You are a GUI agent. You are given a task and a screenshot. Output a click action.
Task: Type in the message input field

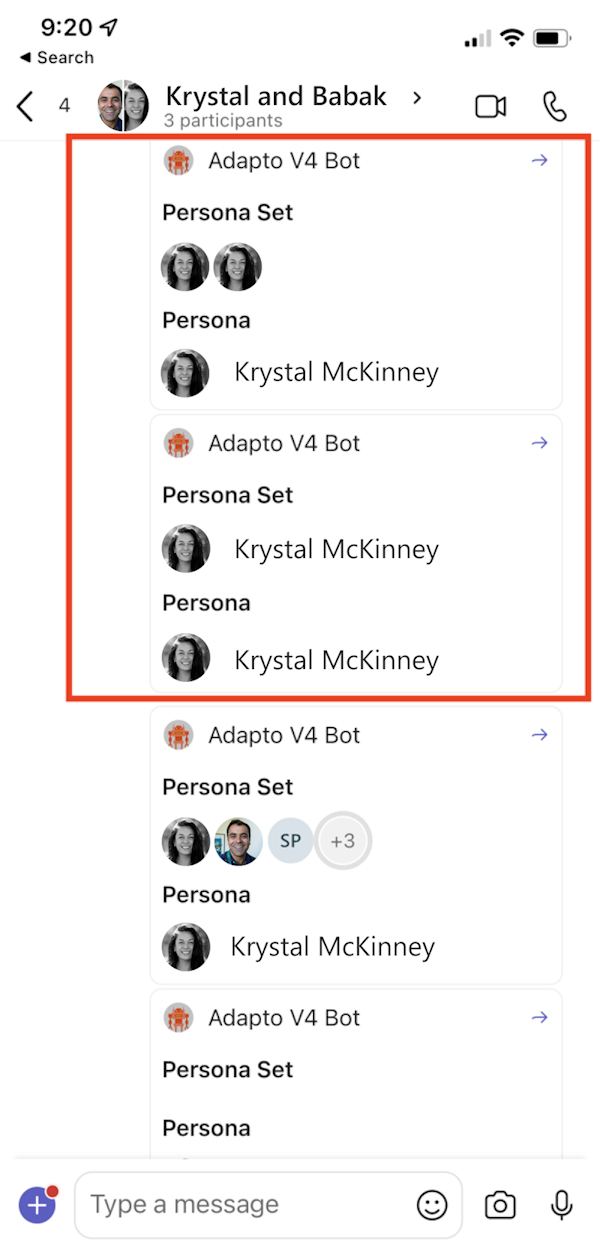pos(250,1205)
